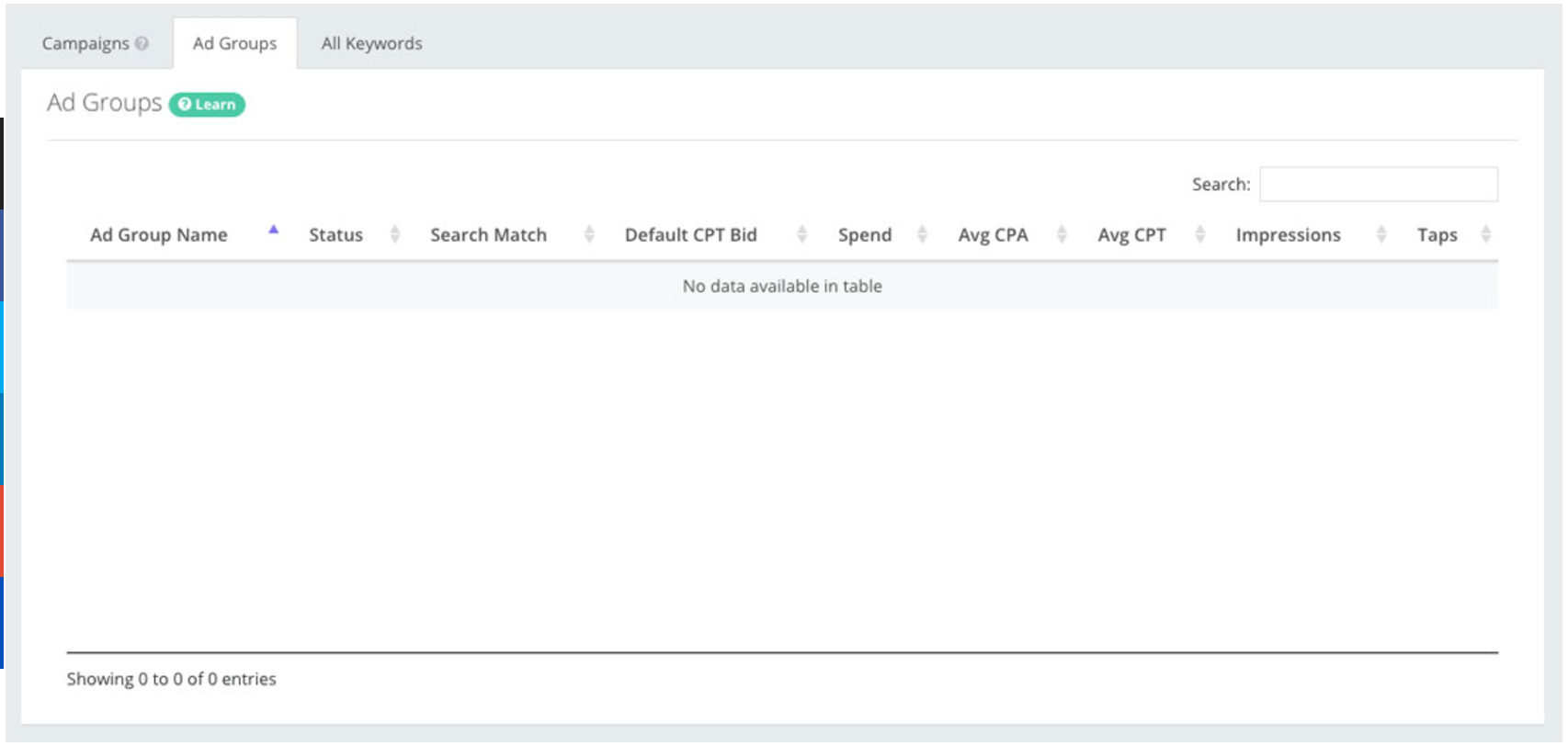Click the green Learn button
The height and width of the screenshot is (746, 1568).
[x=207, y=105]
